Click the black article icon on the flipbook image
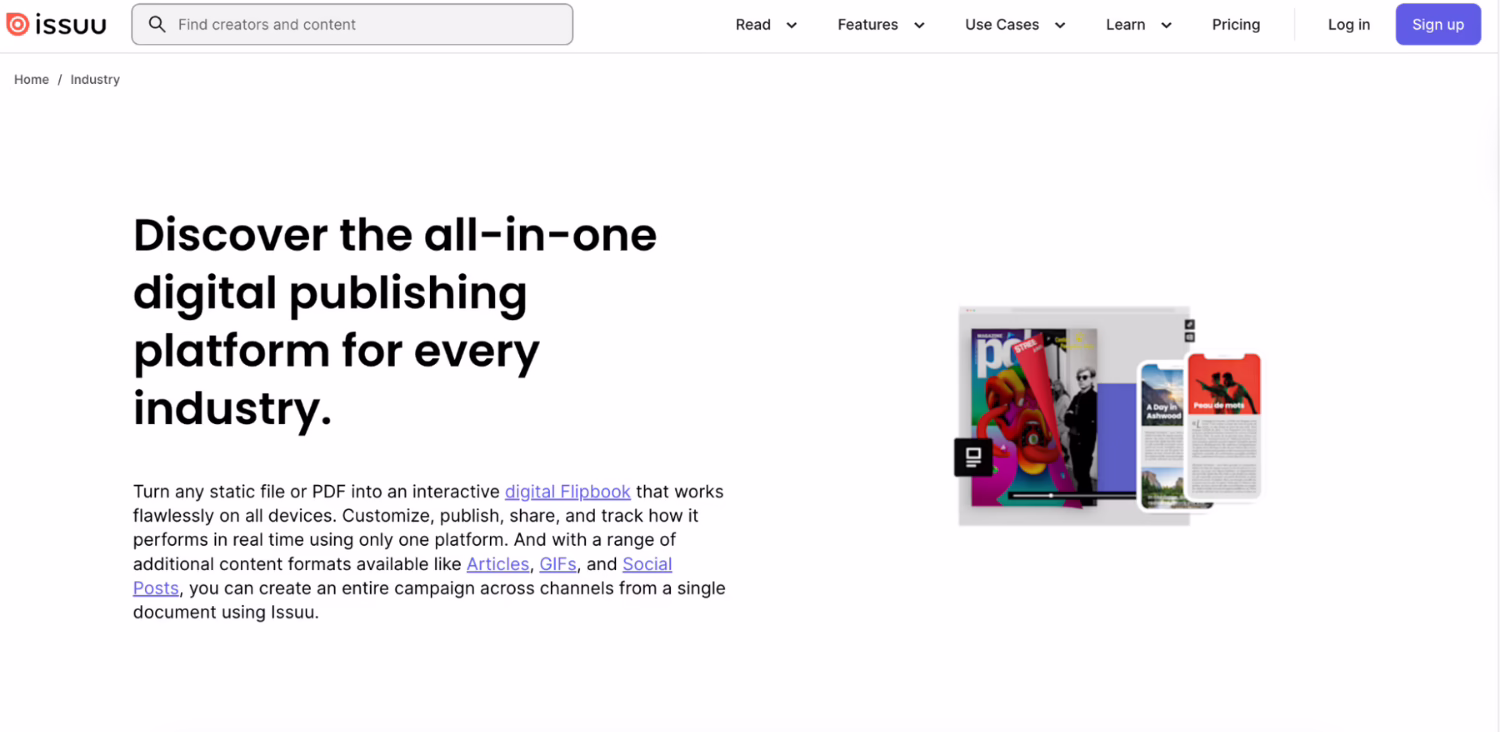The width and height of the screenshot is (1500, 732). (973, 457)
